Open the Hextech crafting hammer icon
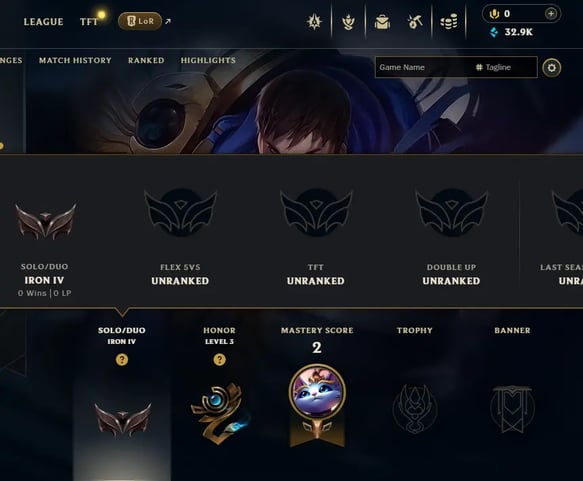583x481 pixels. point(415,22)
